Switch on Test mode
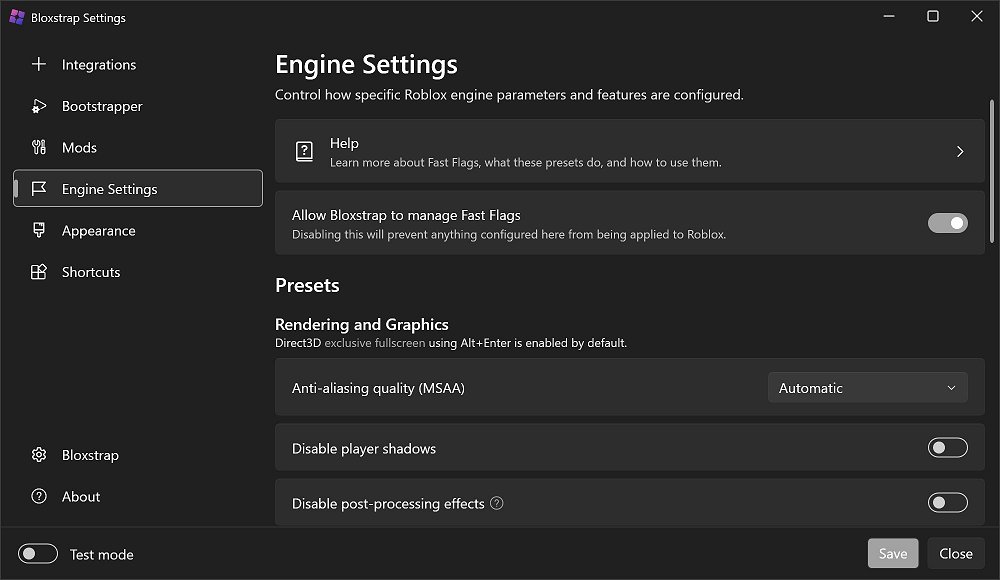Image resolution: width=1000 pixels, height=580 pixels. (38, 554)
